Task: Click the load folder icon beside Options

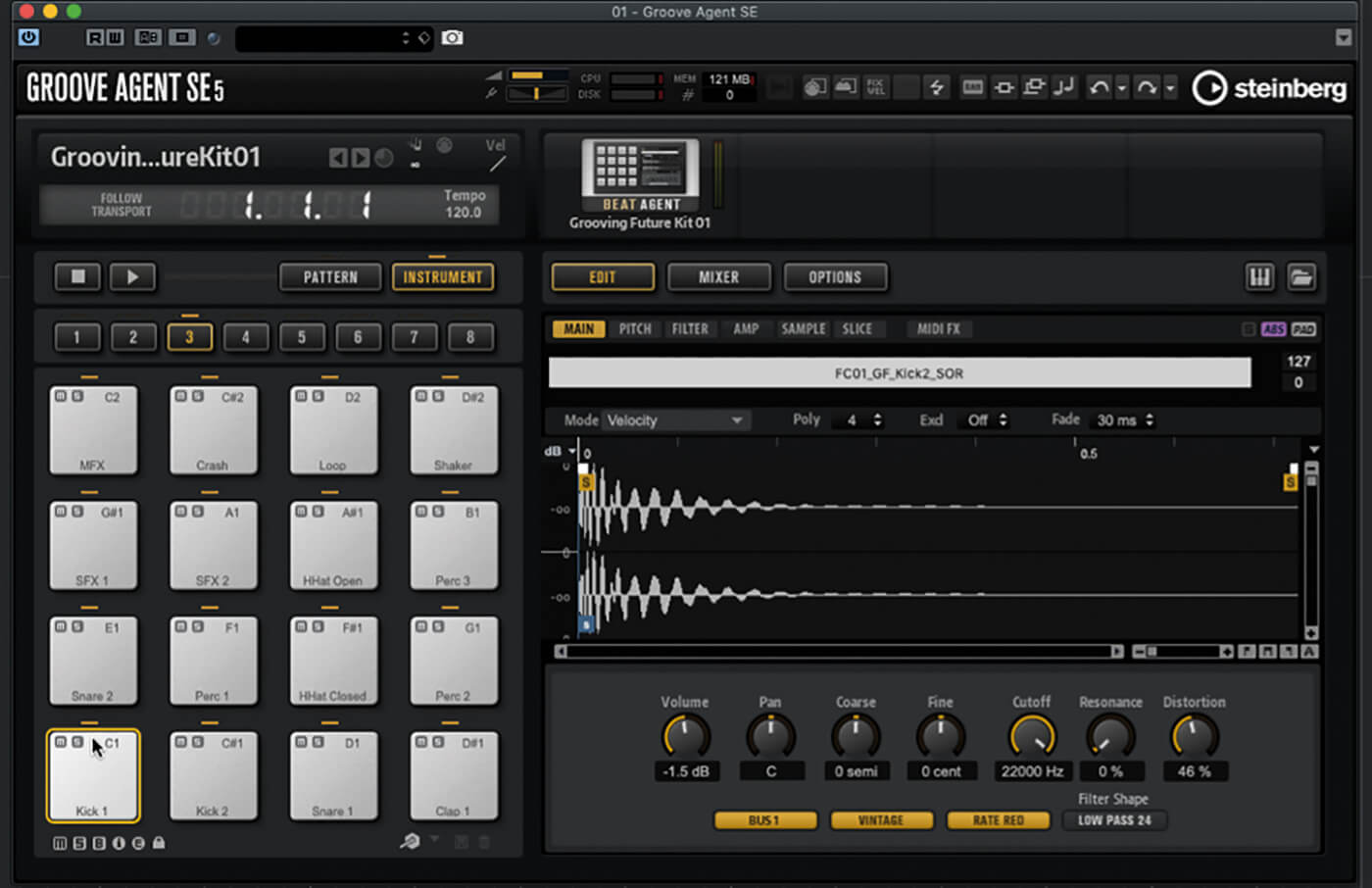Action: click(x=1301, y=277)
